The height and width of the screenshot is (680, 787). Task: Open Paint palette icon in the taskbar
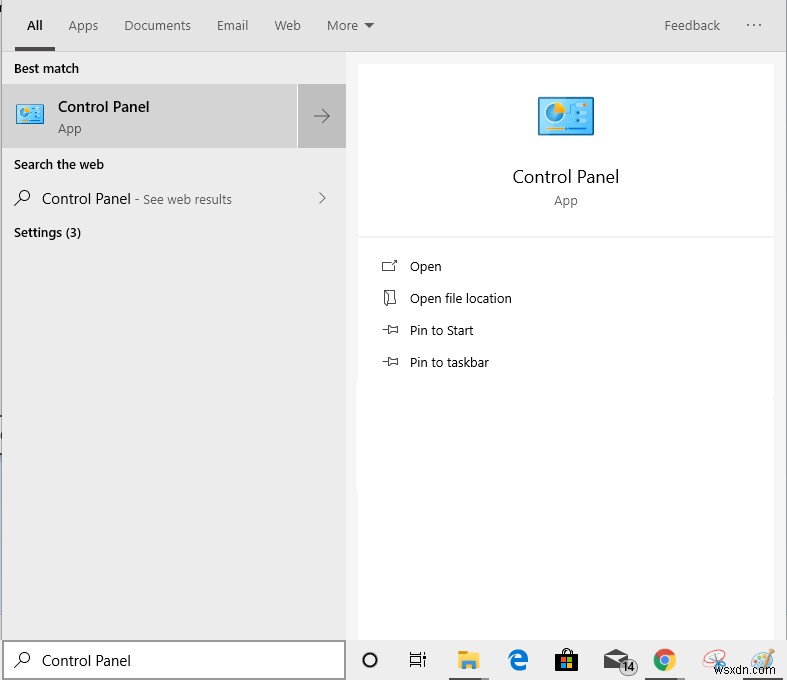point(762,660)
